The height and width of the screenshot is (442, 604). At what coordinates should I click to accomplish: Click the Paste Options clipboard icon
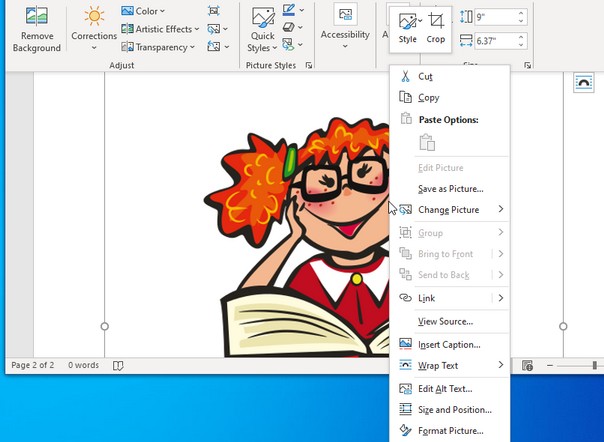click(x=427, y=142)
